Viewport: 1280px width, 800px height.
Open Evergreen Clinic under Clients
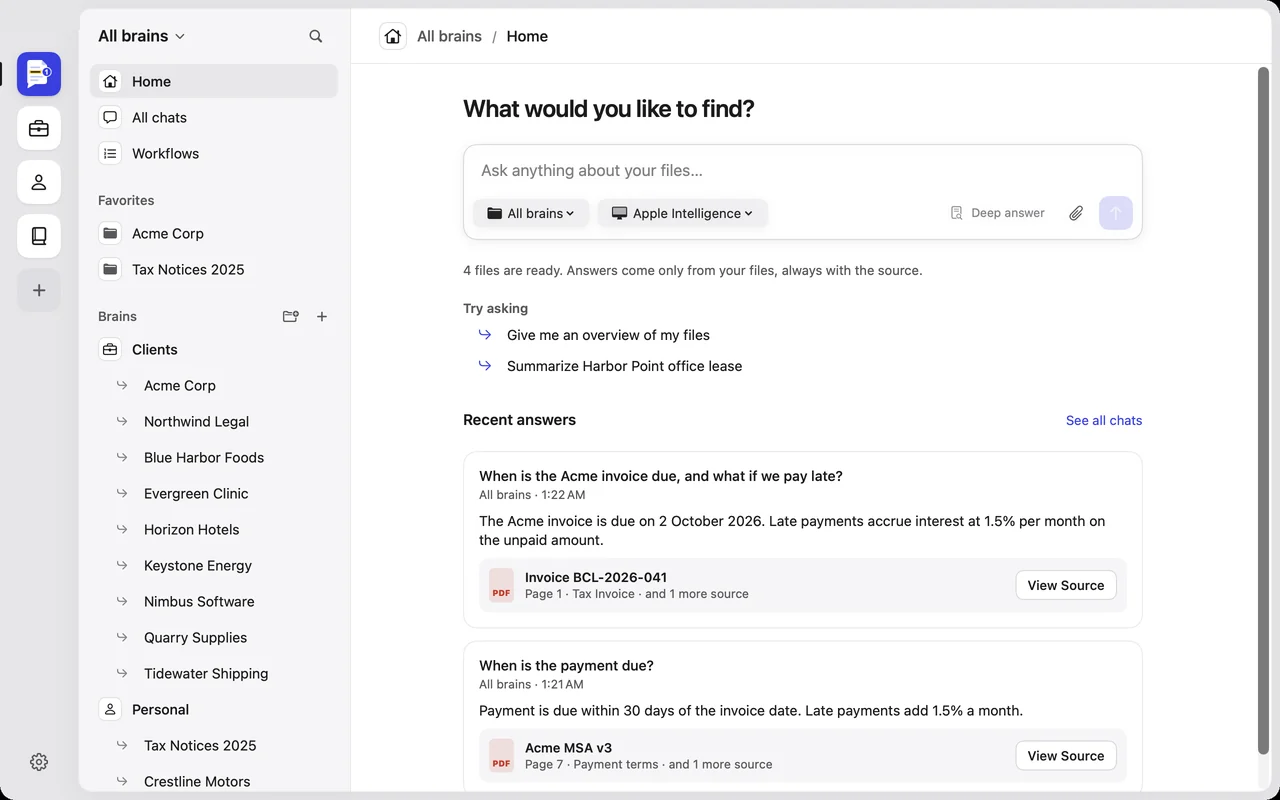pyautogui.click(x=214, y=494)
